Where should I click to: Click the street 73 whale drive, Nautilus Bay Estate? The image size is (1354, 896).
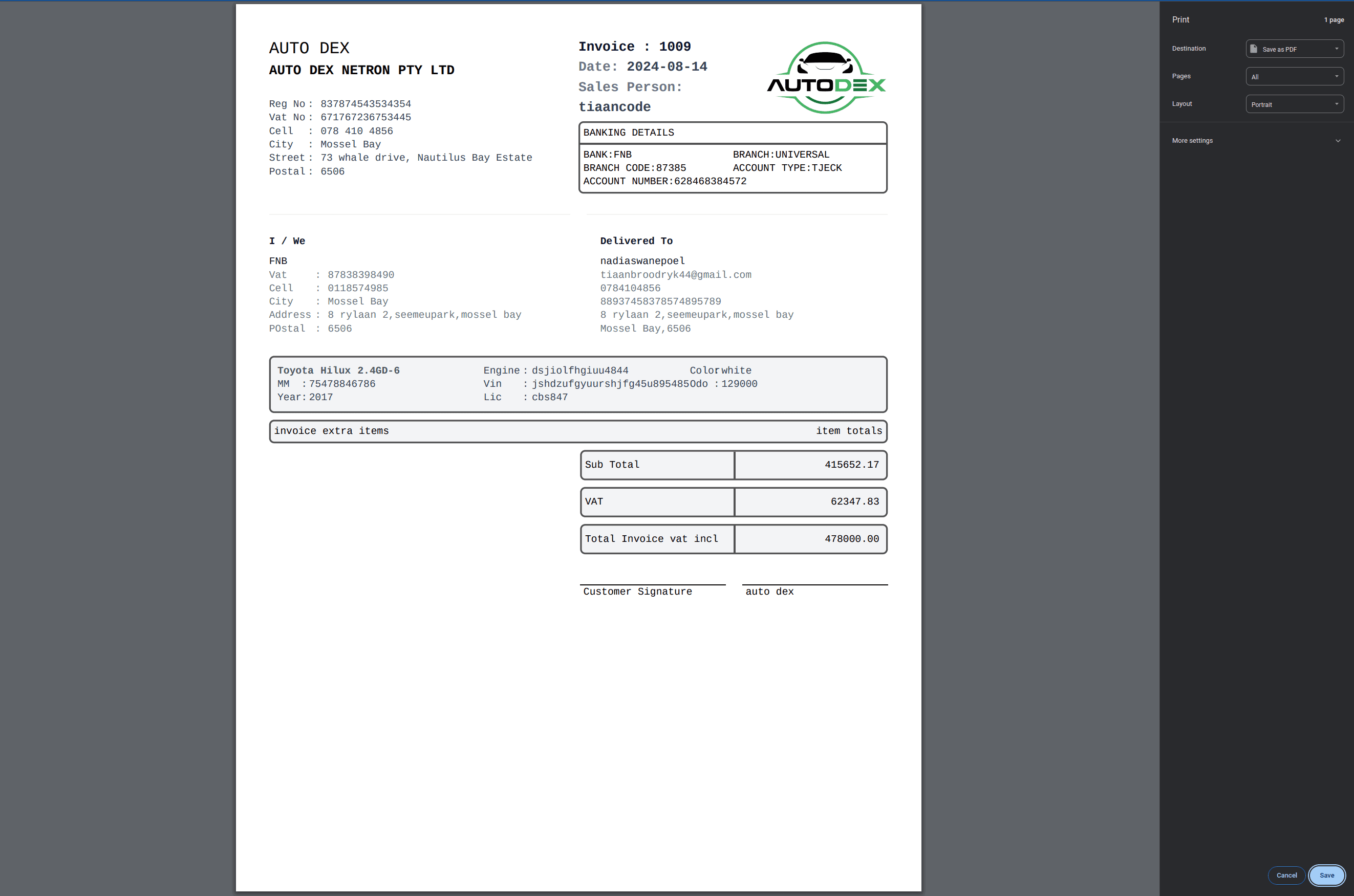click(x=426, y=158)
